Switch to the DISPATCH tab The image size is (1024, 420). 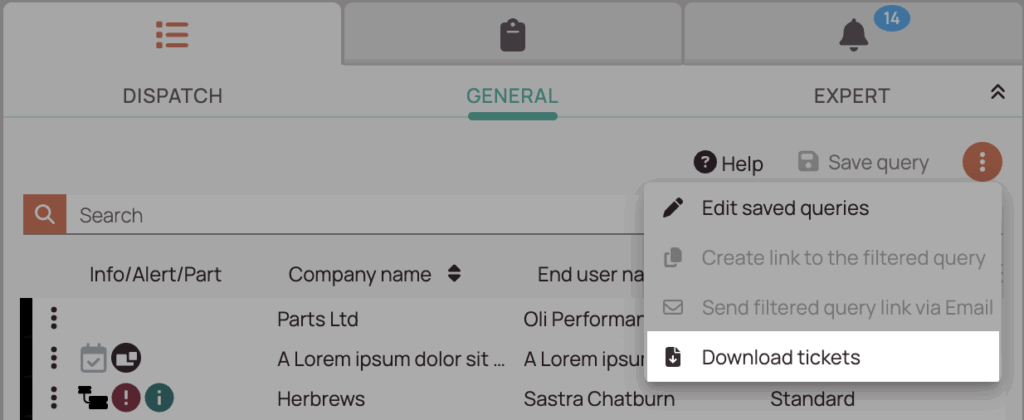(x=172, y=96)
